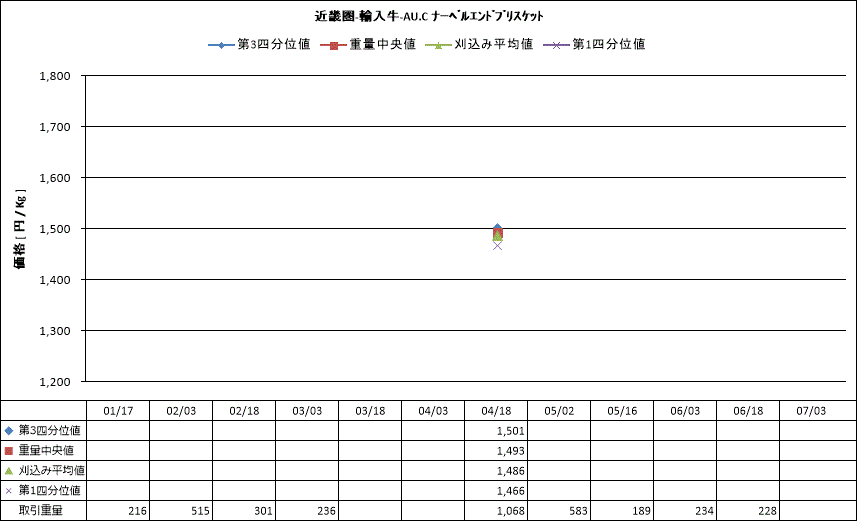Click the table value 1,466
Screen dimensions: 857x521
tap(510, 491)
